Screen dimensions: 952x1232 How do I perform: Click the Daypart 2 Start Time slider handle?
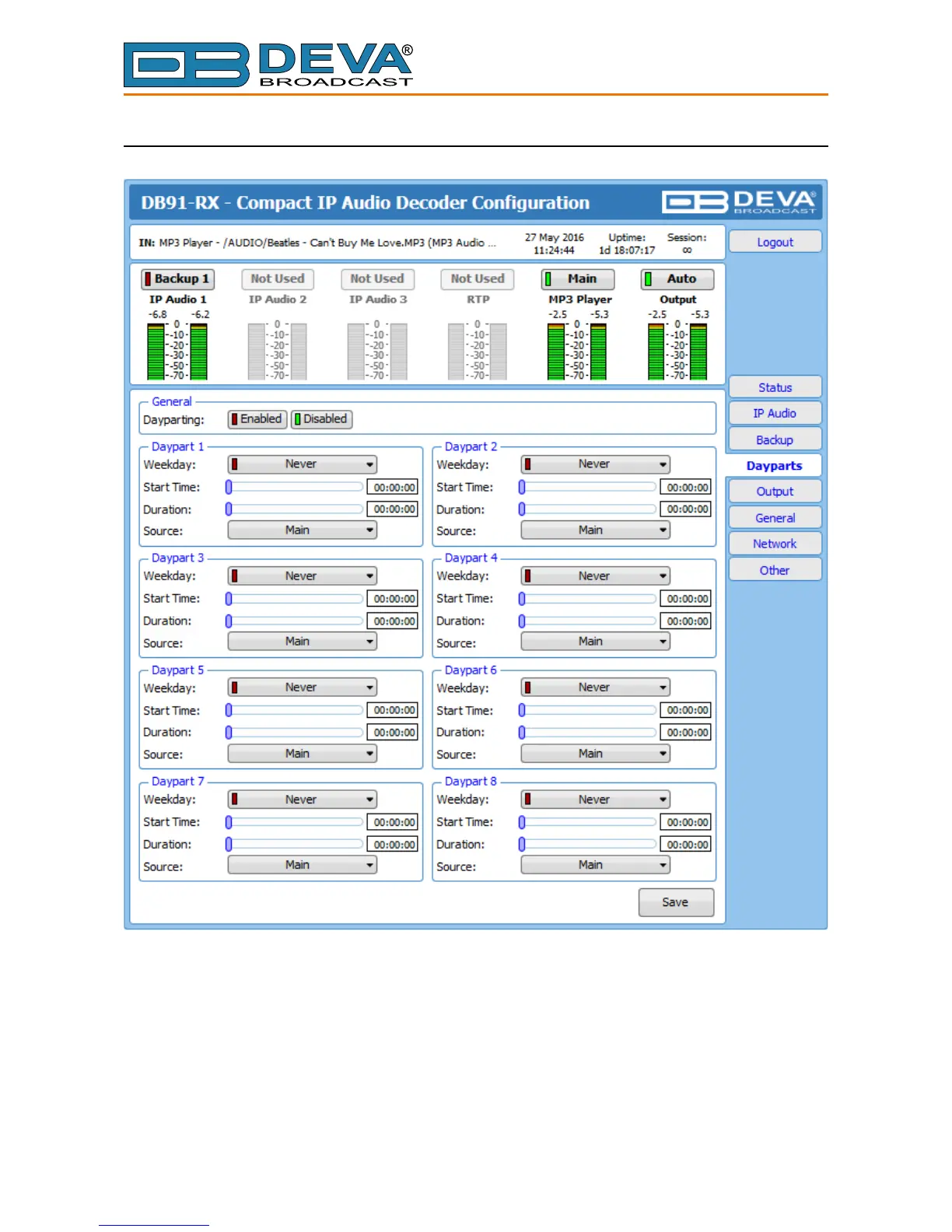pyautogui.click(x=522, y=487)
